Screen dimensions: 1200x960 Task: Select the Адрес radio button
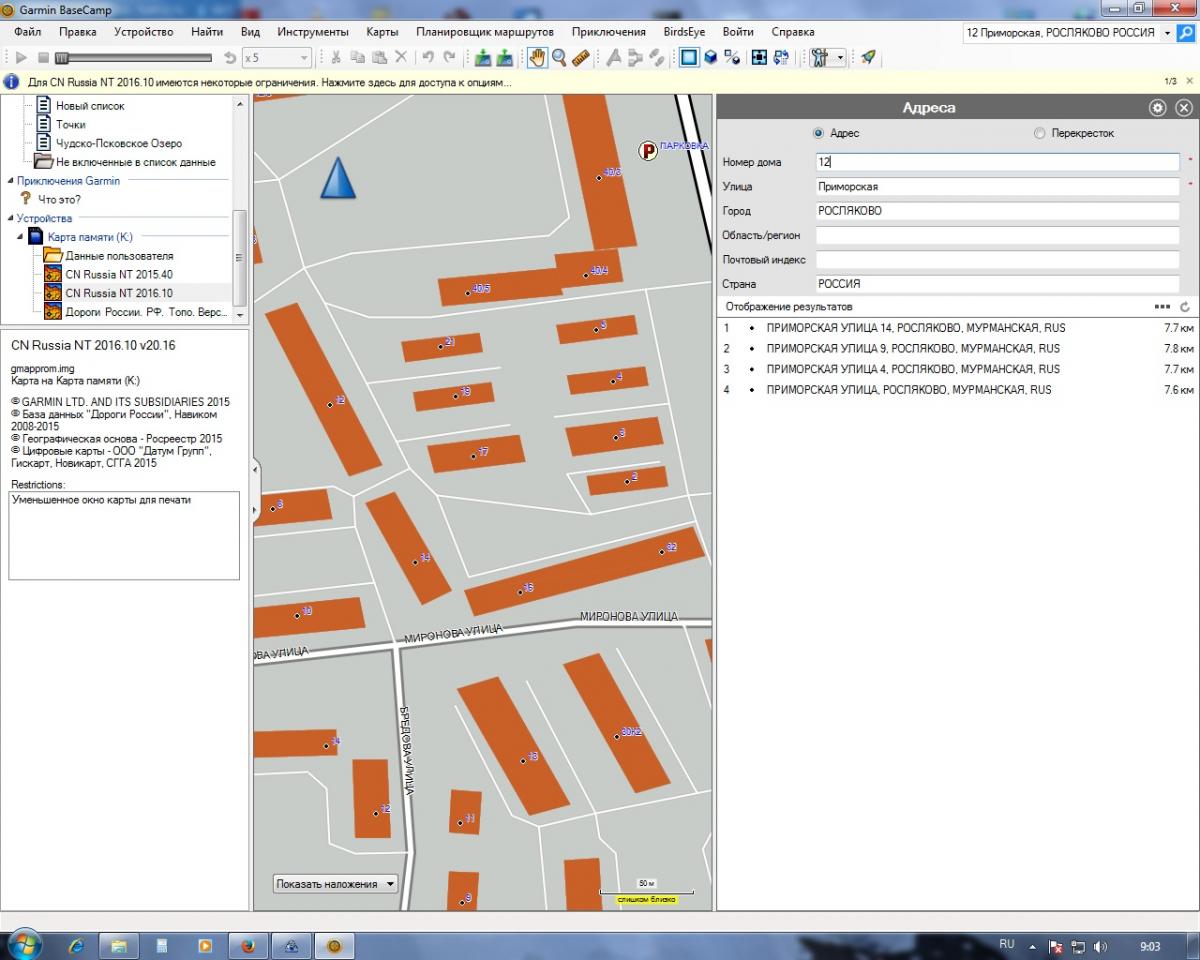point(818,133)
